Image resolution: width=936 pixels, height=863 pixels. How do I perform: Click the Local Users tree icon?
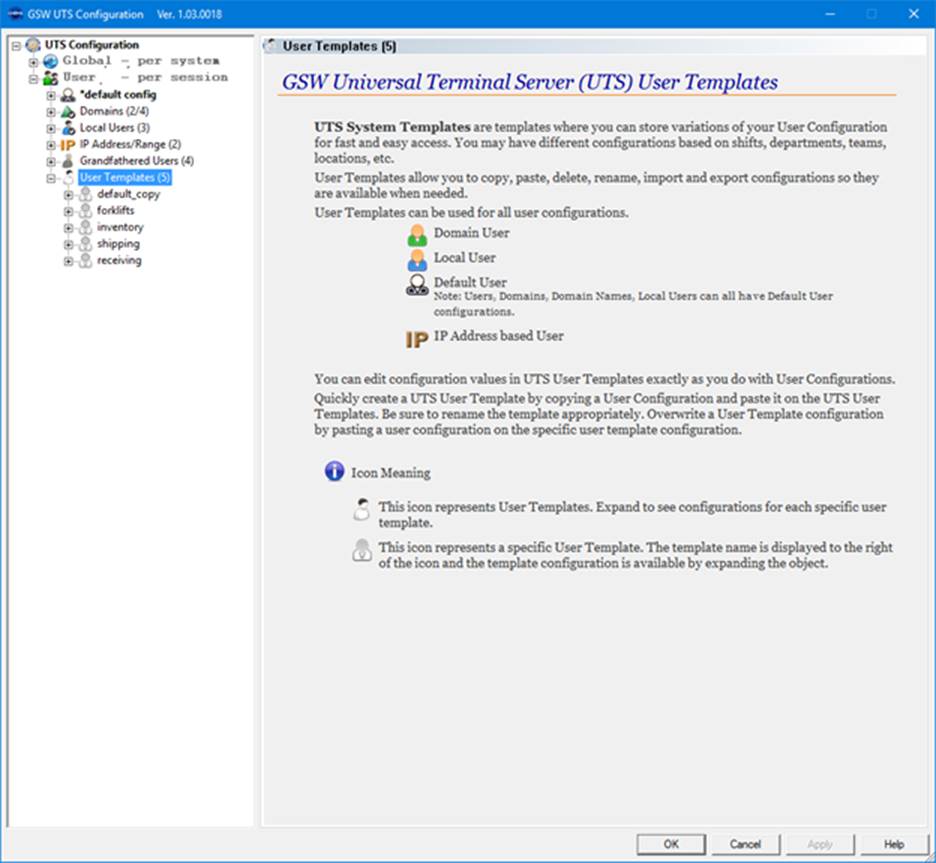[x=69, y=128]
